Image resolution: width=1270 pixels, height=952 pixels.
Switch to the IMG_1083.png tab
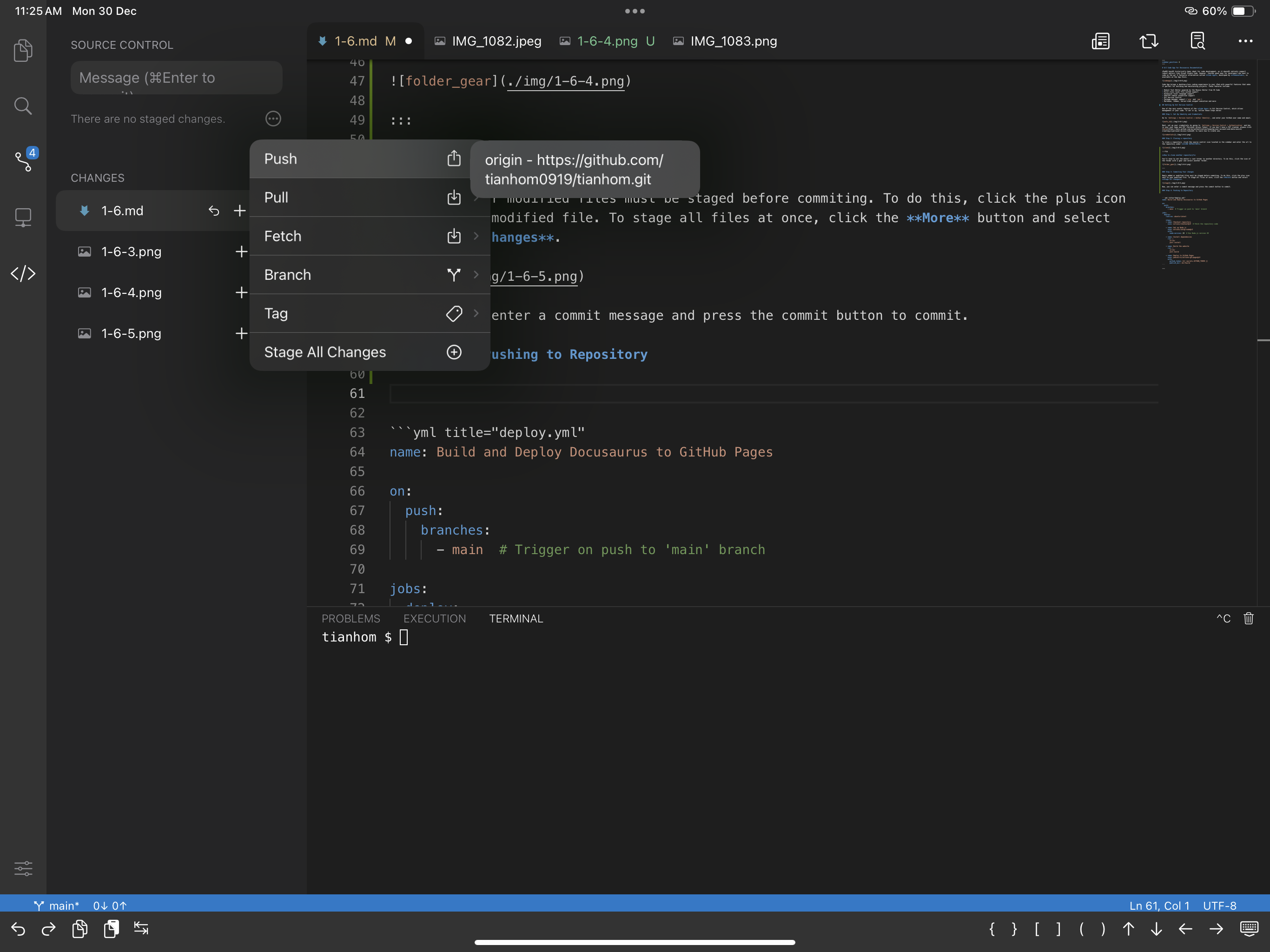pos(726,41)
